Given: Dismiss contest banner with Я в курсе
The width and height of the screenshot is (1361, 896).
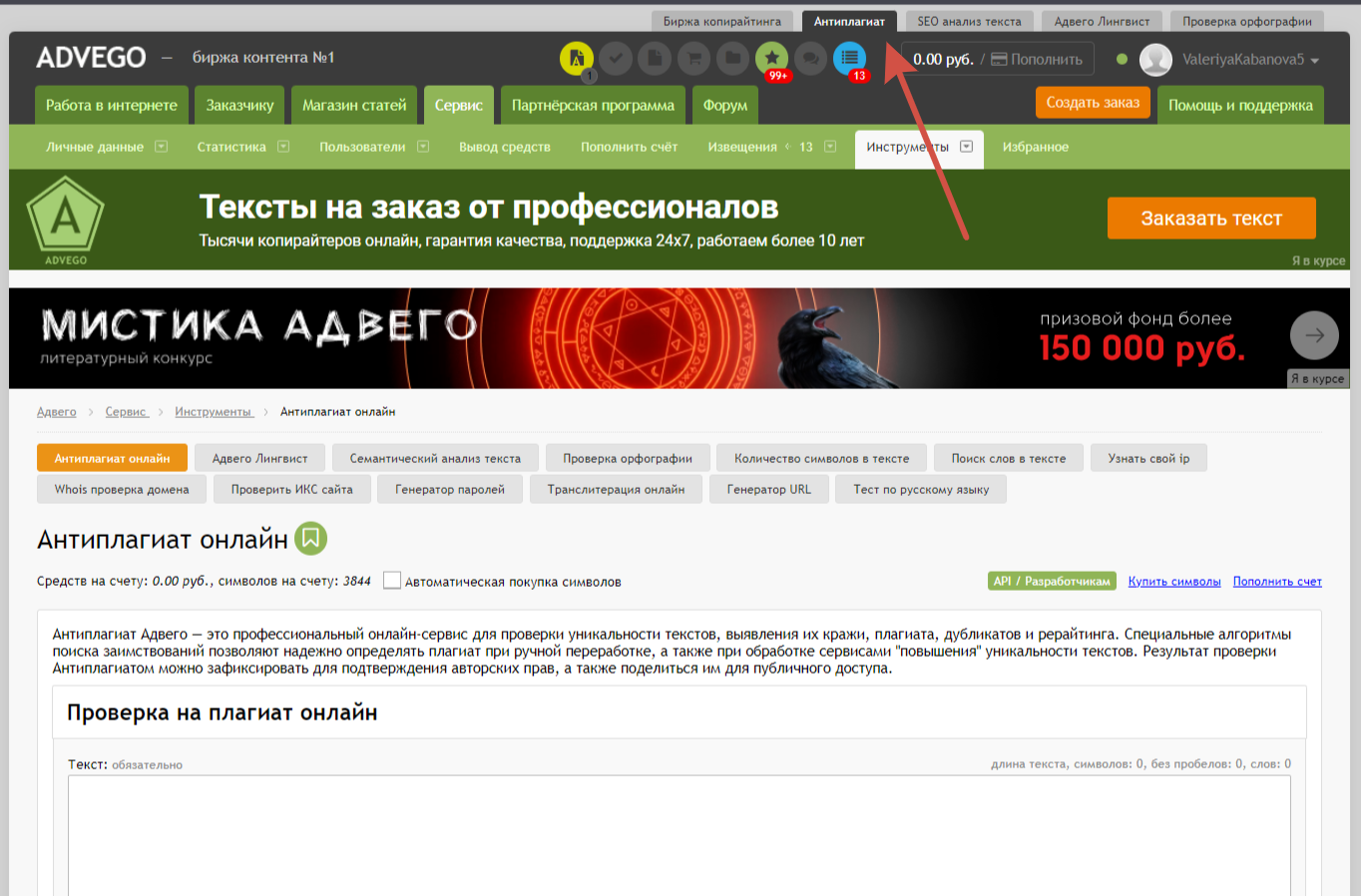Looking at the screenshot, I should [1318, 379].
